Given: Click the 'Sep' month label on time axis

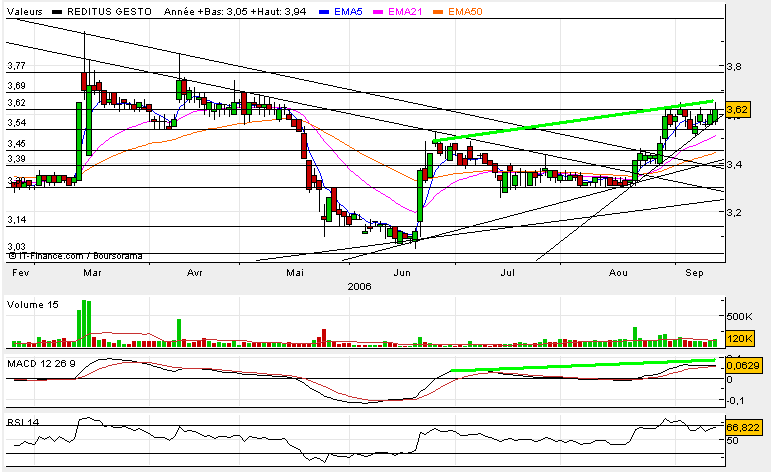Looking at the screenshot, I should point(694,273).
